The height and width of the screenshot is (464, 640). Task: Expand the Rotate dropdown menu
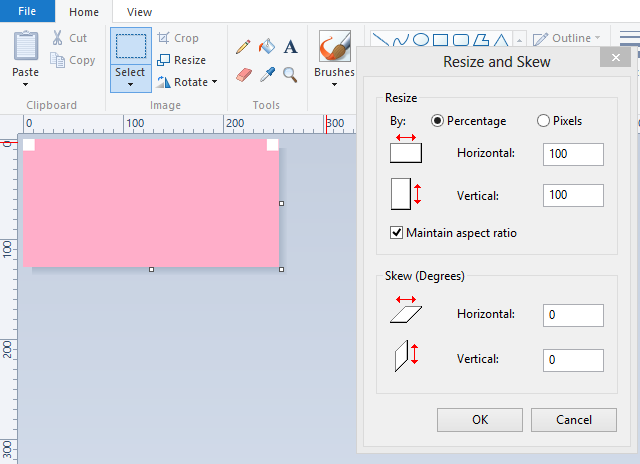click(214, 83)
